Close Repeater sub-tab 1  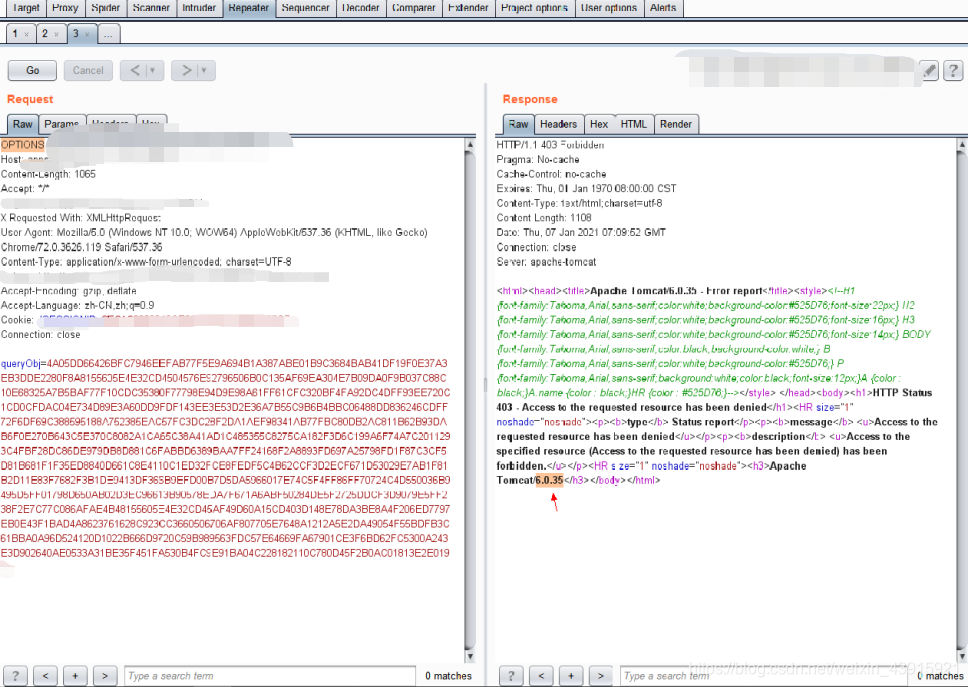tap(26, 34)
